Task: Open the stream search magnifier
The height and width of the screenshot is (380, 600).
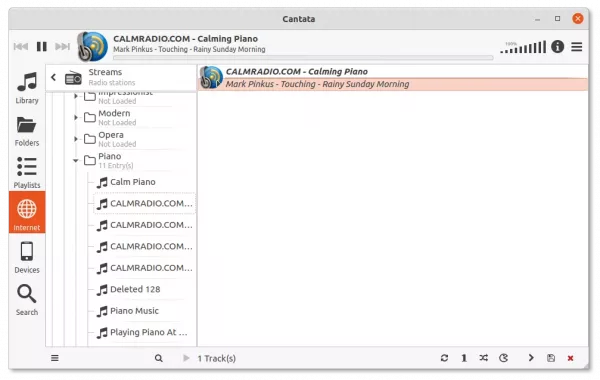Action: point(158,358)
